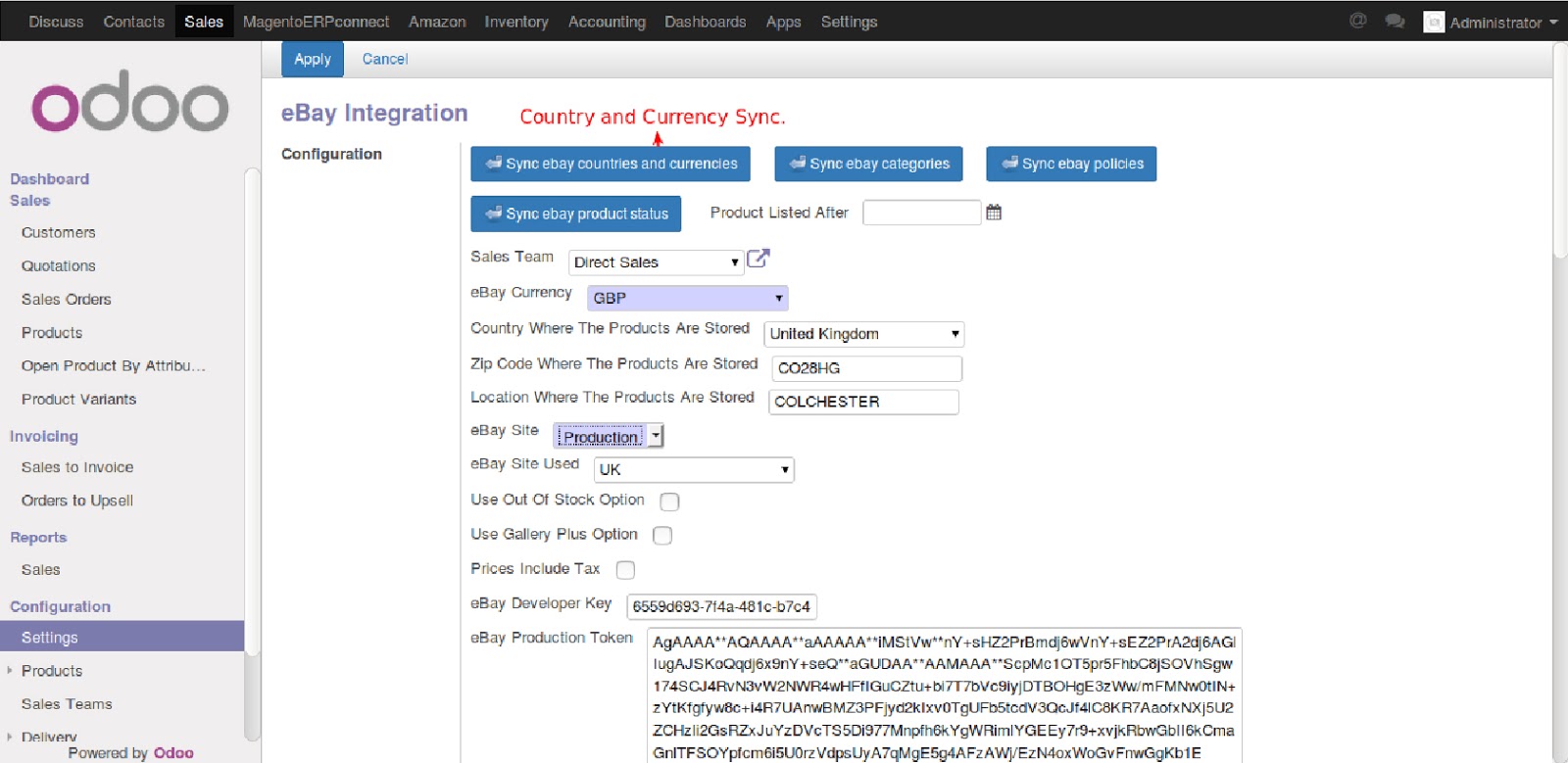Click Product Listed After date field

click(x=921, y=213)
